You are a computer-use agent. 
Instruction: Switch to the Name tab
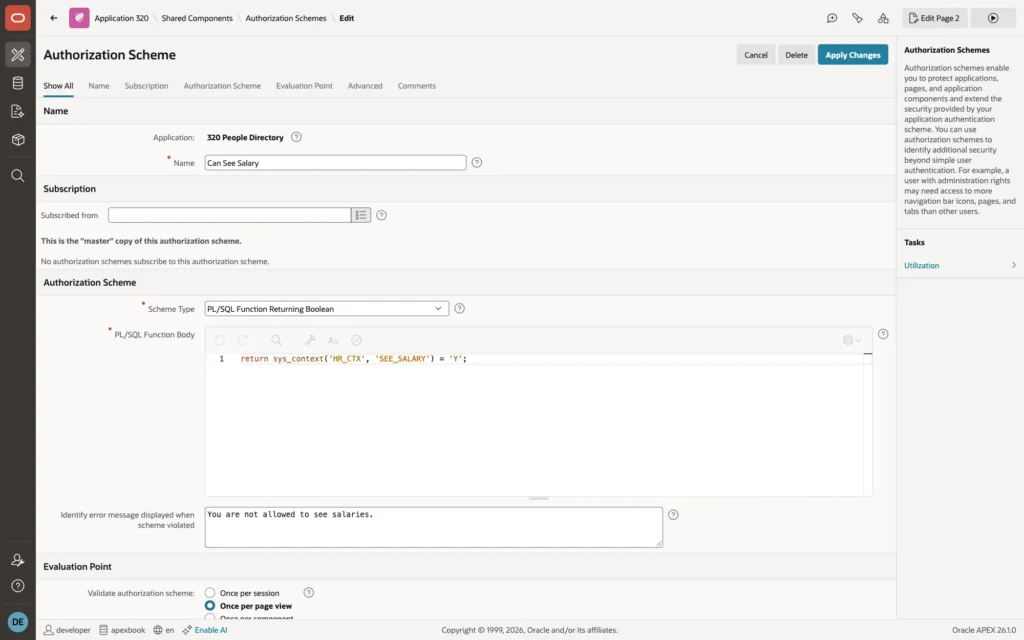(99, 86)
